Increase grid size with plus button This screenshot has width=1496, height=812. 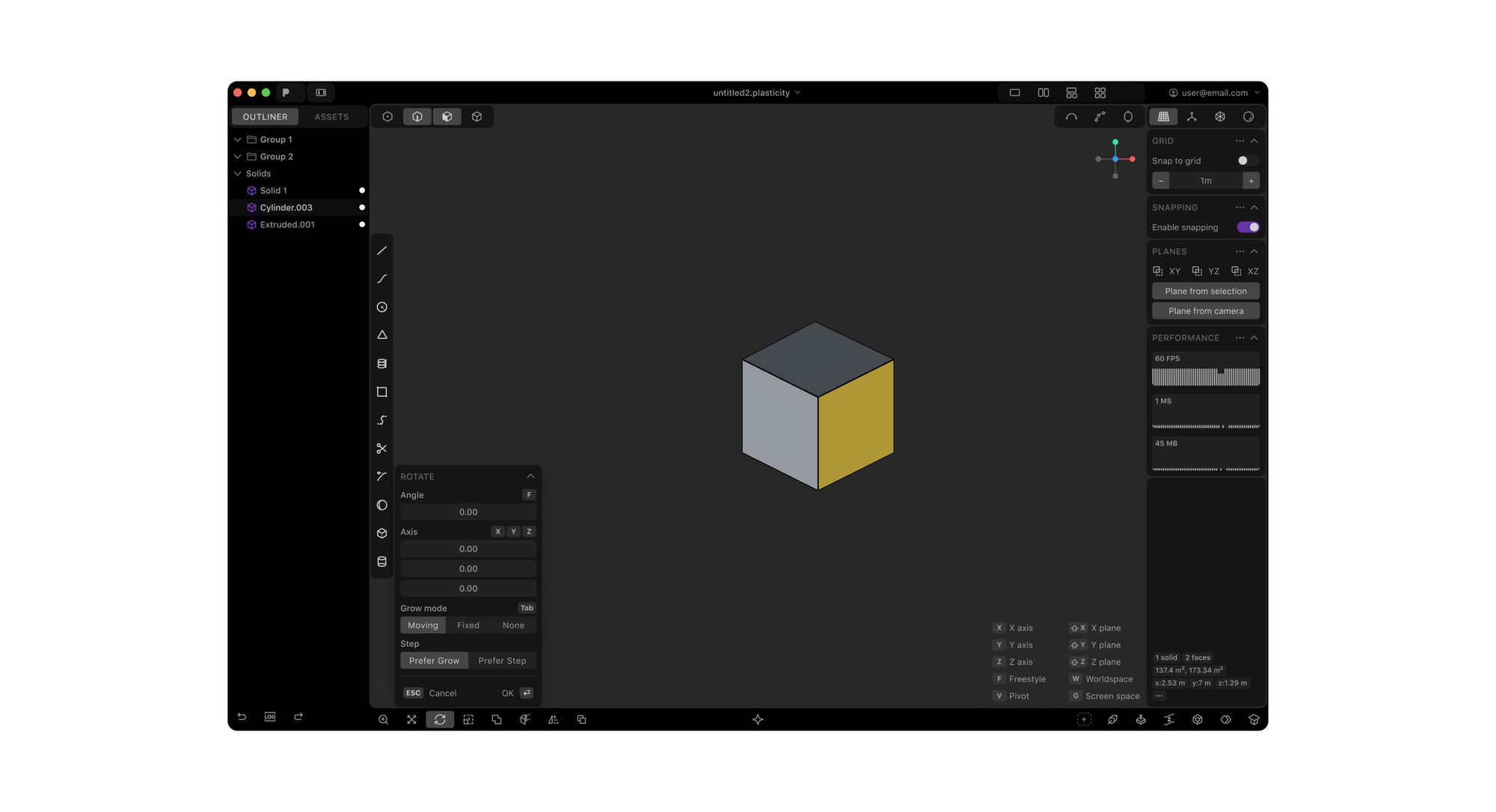1251,181
